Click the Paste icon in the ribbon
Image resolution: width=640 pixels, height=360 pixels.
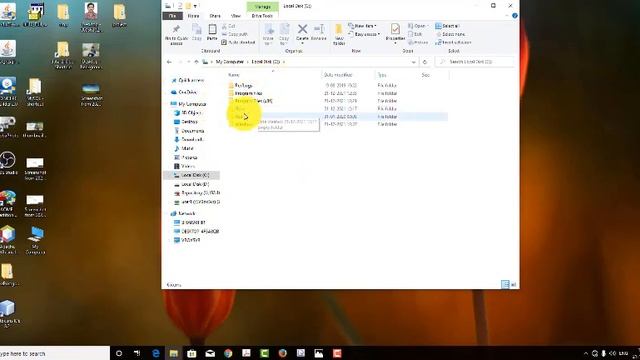(x=212, y=33)
